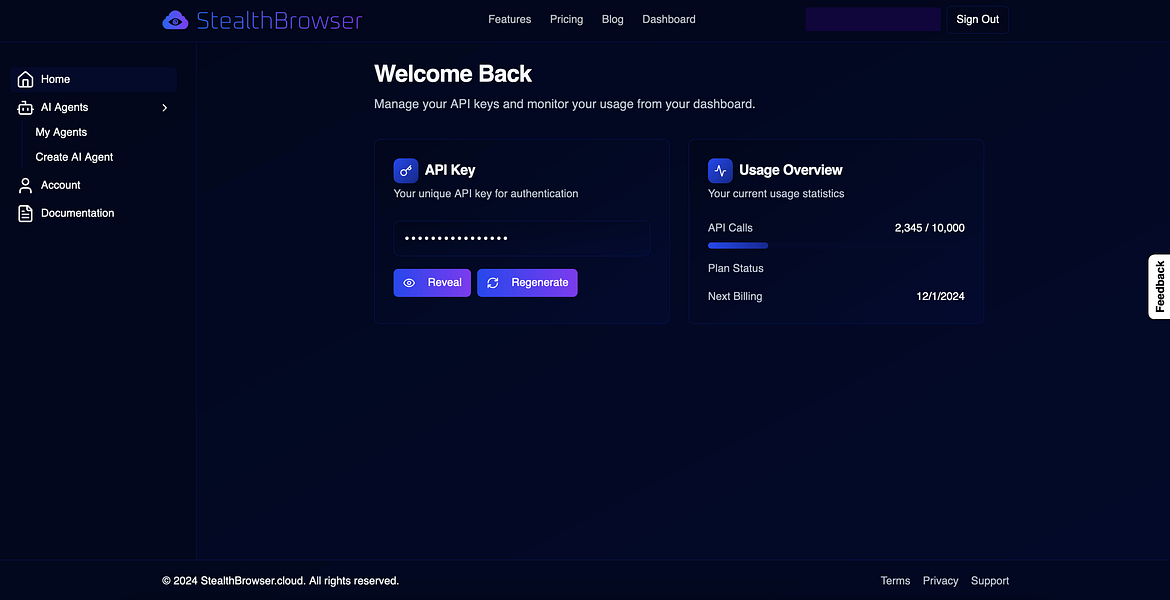The width and height of the screenshot is (1170, 600).
Task: Regenerate the API key
Action: tap(527, 283)
